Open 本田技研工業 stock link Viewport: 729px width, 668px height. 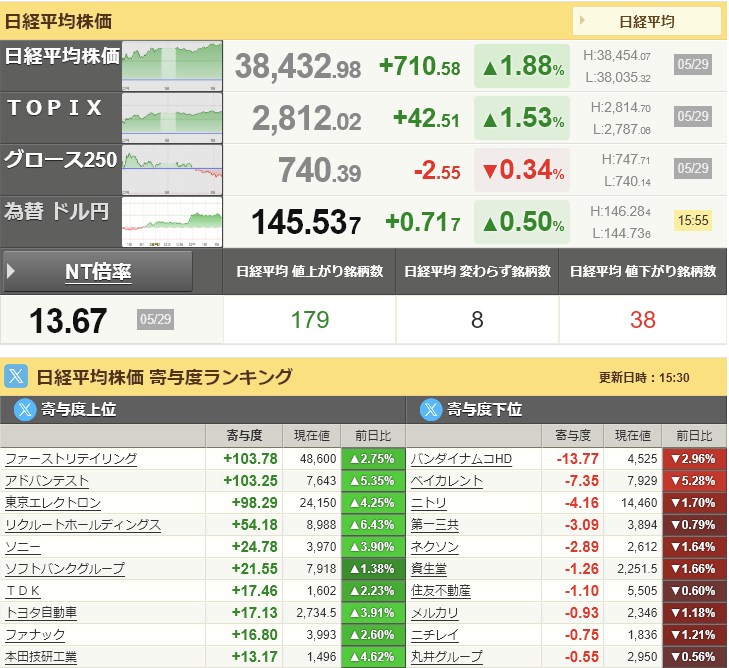pyautogui.click(x=41, y=657)
